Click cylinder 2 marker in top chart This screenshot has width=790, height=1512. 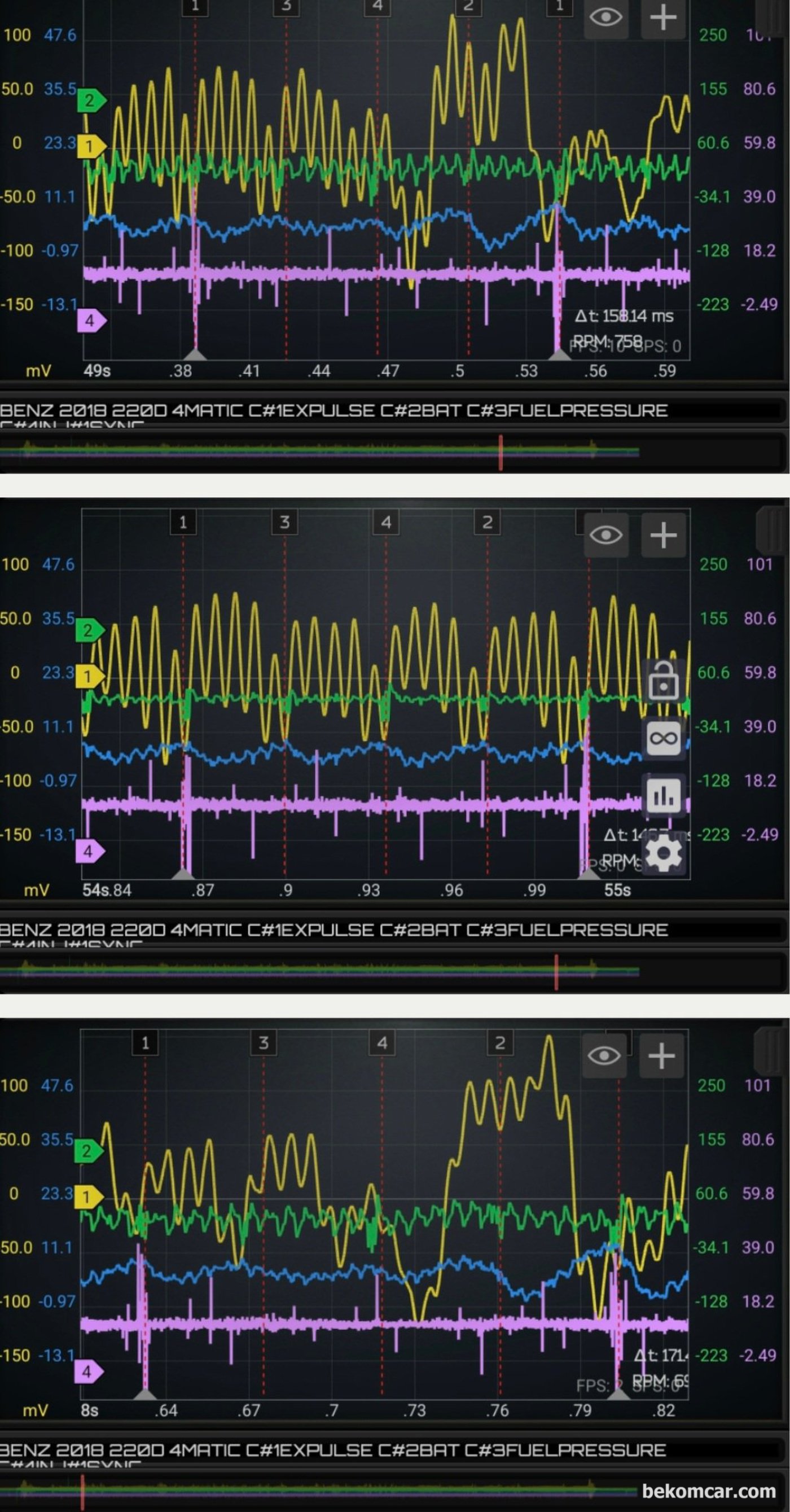(468, 7)
